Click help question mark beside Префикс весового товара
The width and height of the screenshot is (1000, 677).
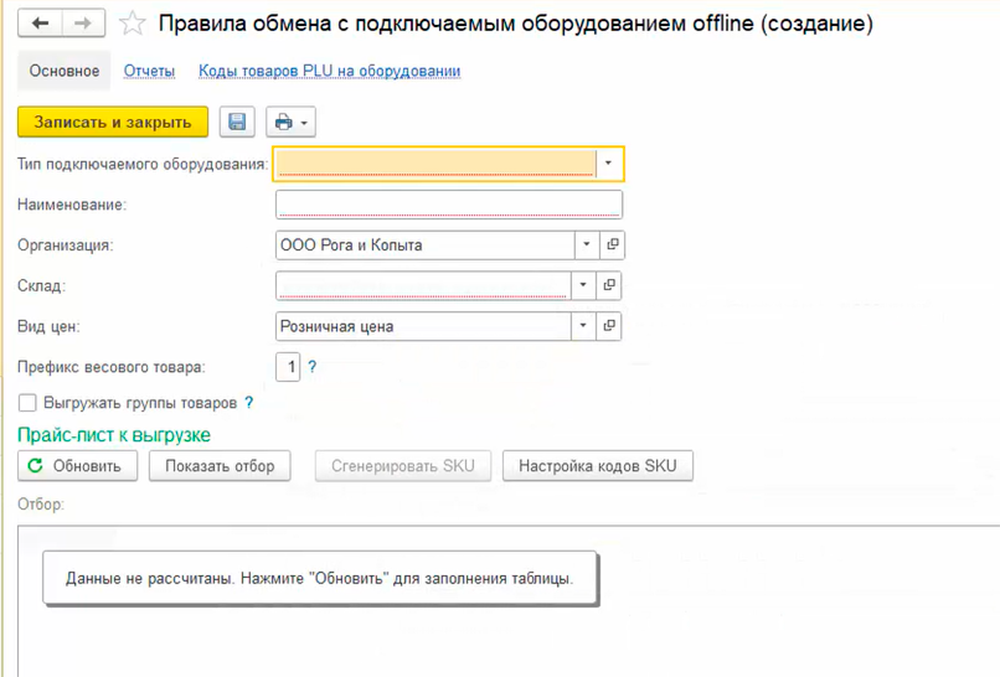tap(312, 367)
